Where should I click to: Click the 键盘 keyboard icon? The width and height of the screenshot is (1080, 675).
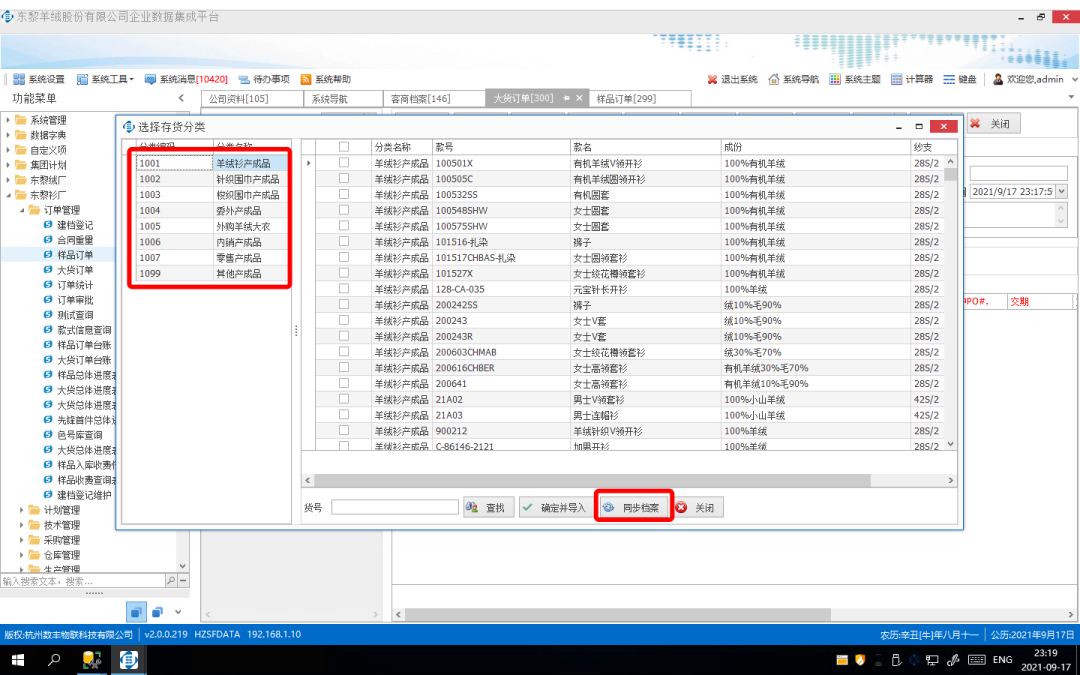(960, 79)
